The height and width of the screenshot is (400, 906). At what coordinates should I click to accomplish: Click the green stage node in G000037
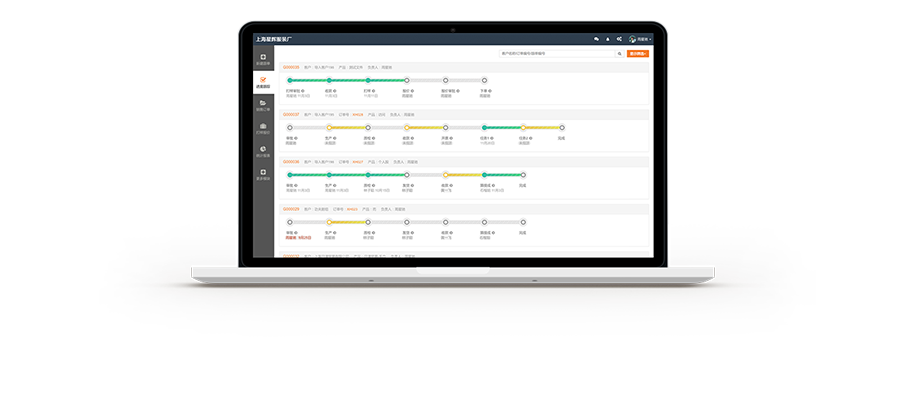tap(484, 128)
